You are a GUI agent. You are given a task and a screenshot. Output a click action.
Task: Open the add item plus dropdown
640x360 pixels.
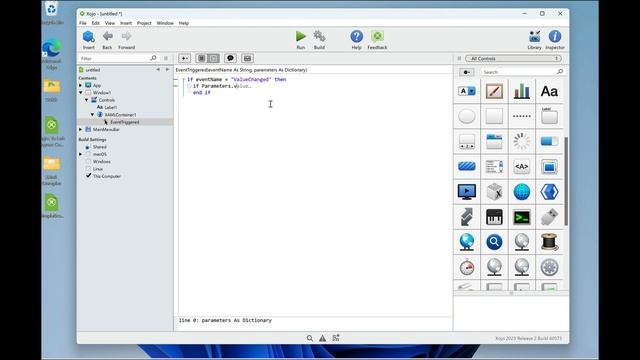[x=184, y=58]
